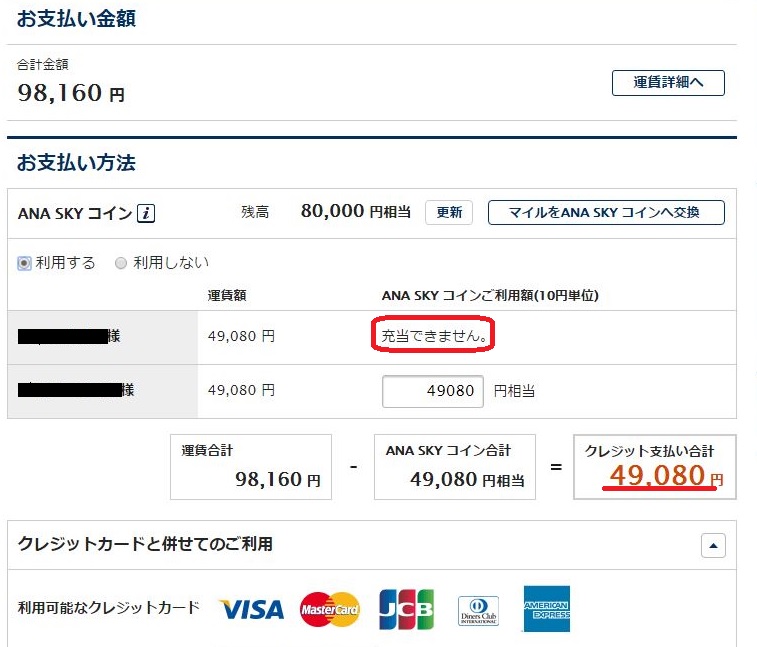Click the 残高 label

click(255, 212)
